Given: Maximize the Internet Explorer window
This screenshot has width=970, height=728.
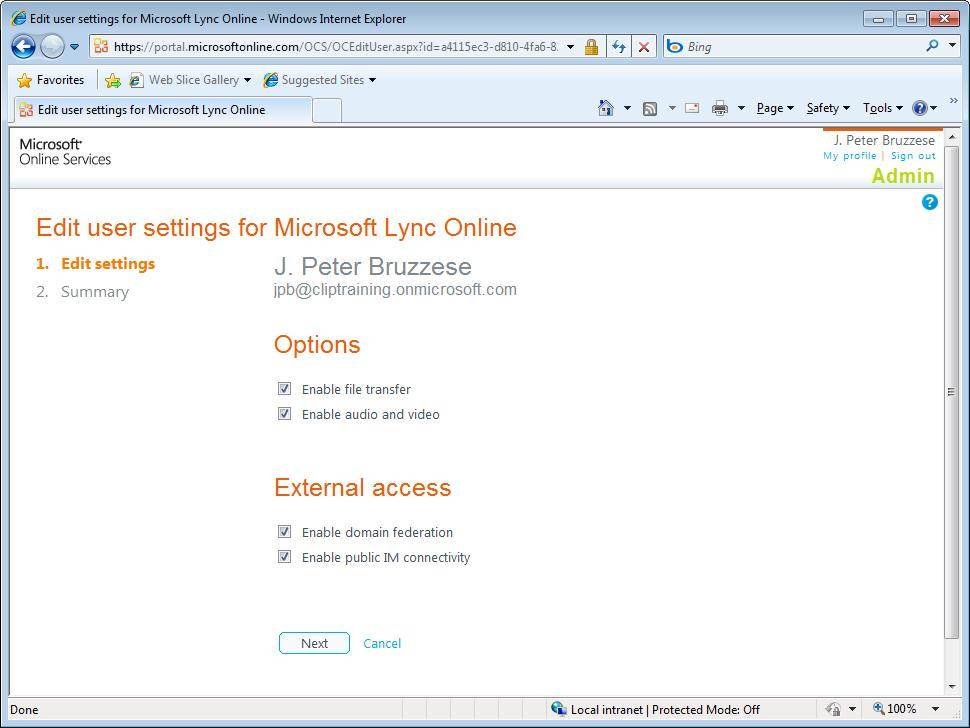Looking at the screenshot, I should click(x=911, y=19).
